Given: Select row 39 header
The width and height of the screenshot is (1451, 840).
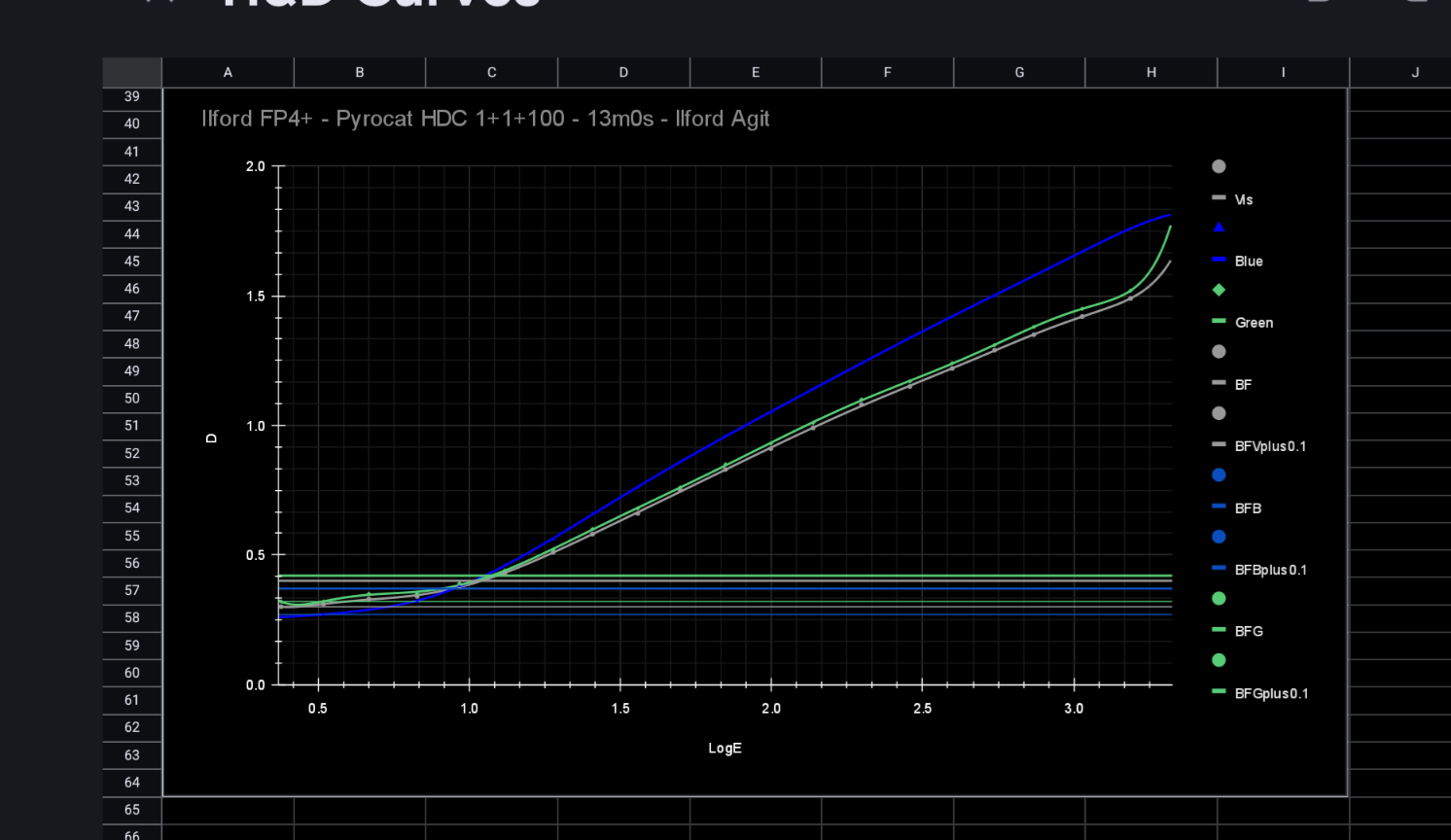Looking at the screenshot, I should [132, 96].
